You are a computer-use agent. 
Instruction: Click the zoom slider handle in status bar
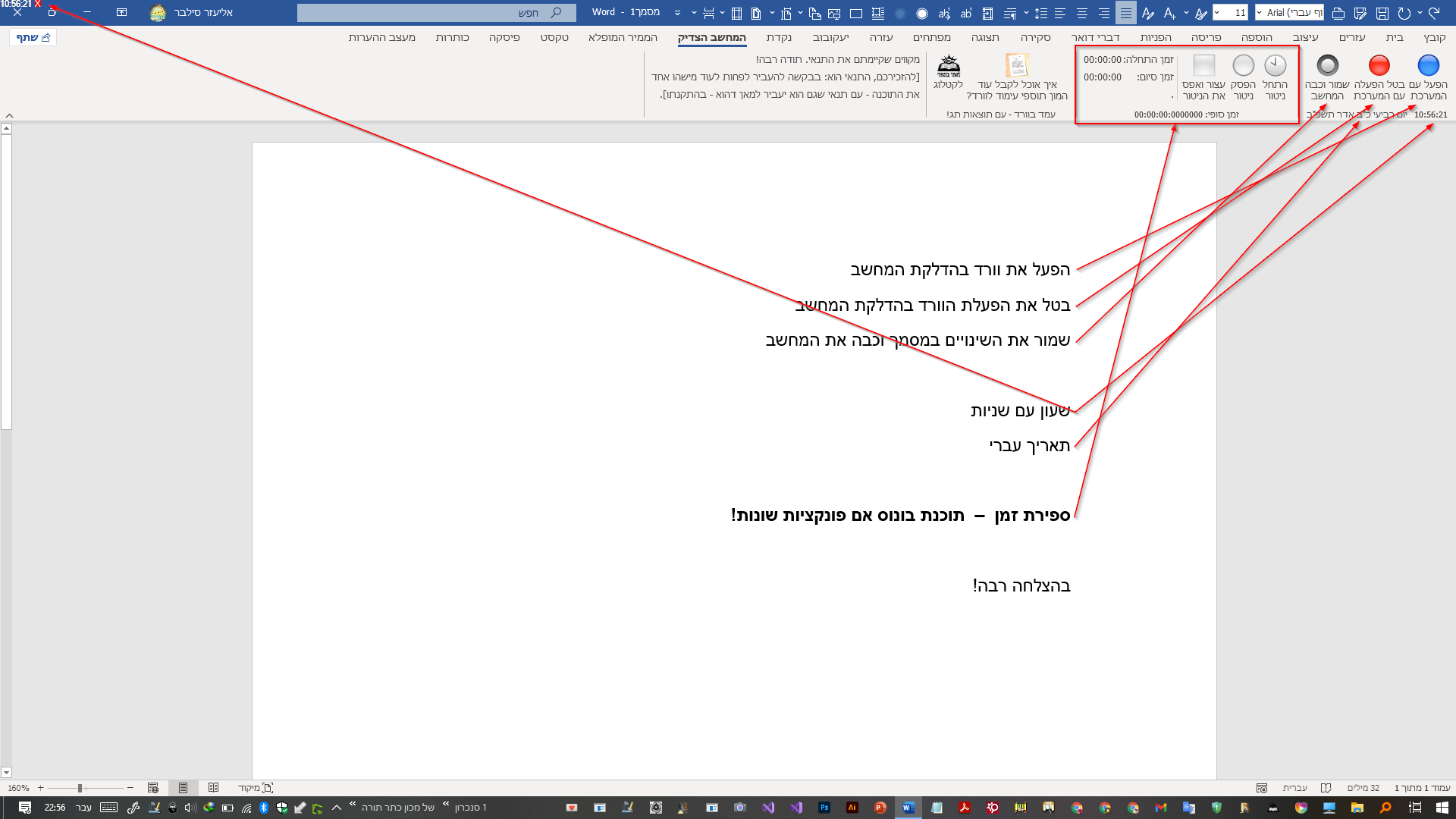pyautogui.click(x=80, y=788)
